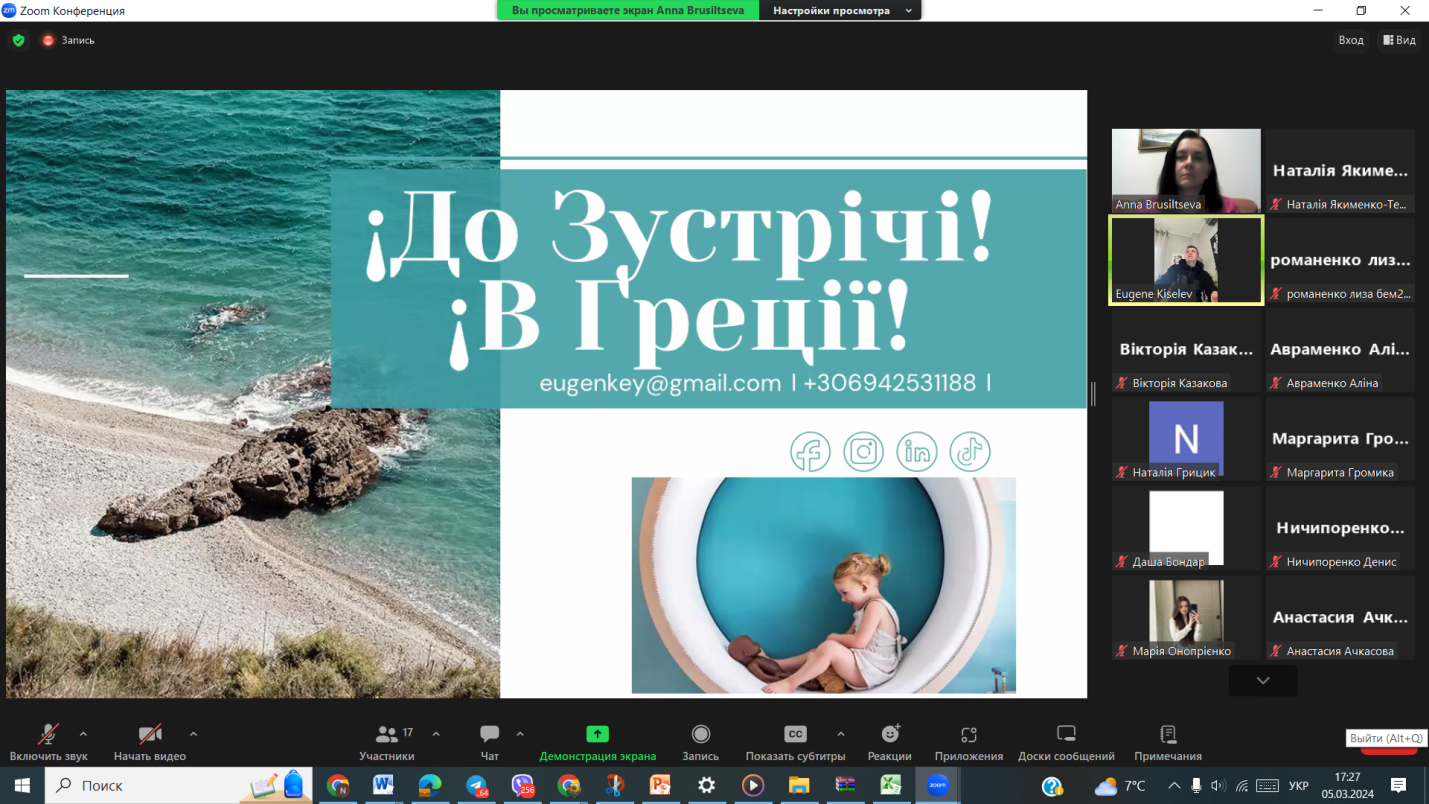
Task: Select Марія Онопрієнко's video tile
Action: (x=1186, y=617)
